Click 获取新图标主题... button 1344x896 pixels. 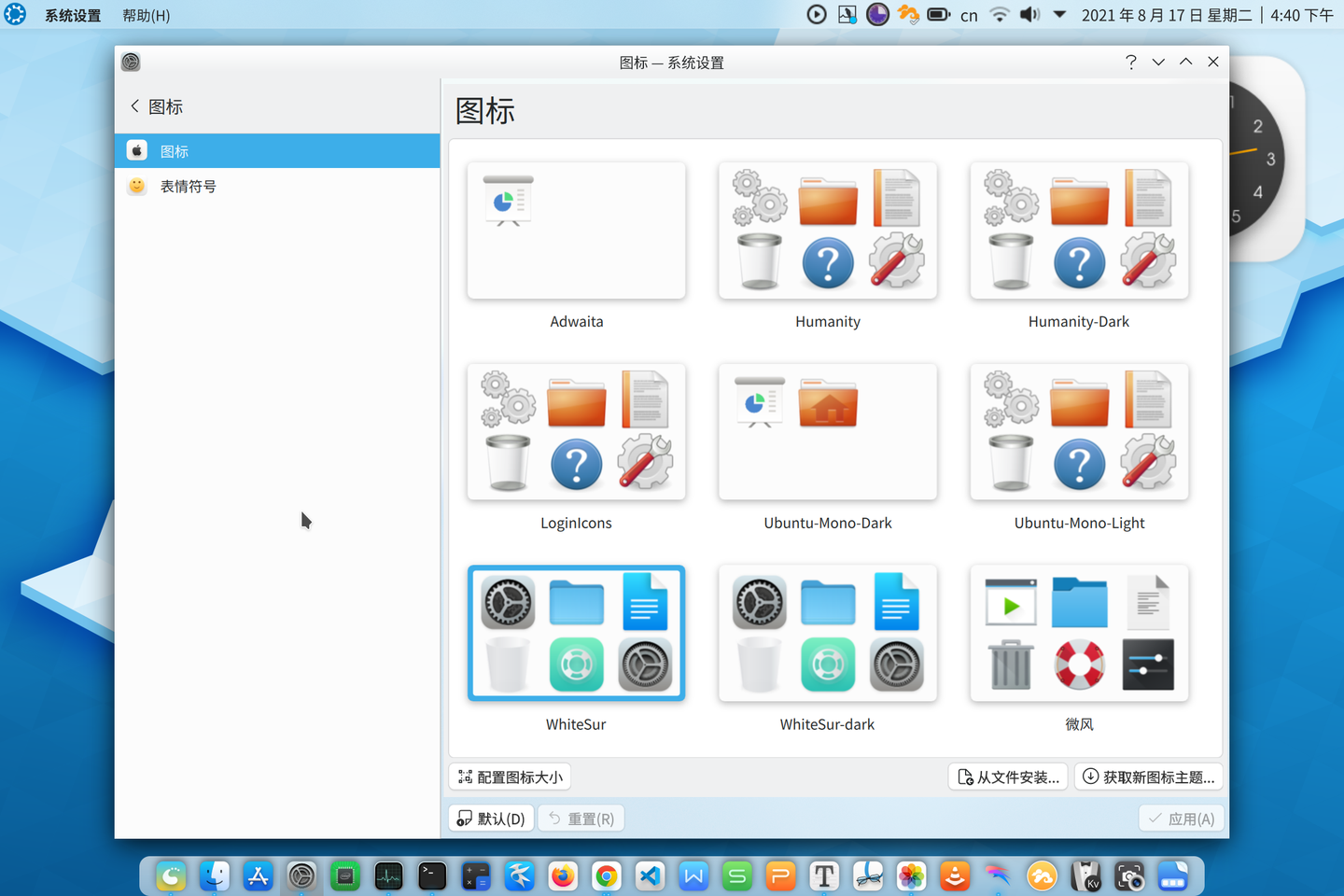1149,777
